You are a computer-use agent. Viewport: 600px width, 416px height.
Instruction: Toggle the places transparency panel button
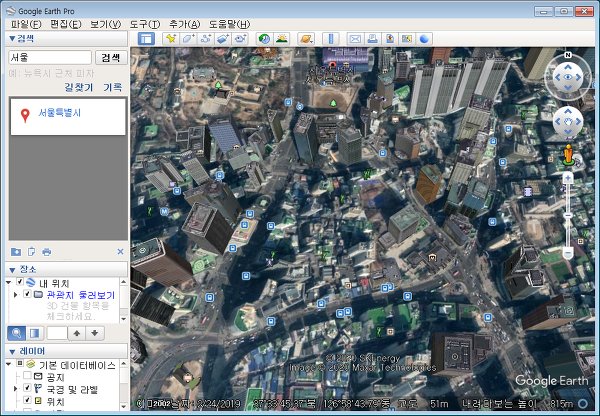(x=35, y=333)
